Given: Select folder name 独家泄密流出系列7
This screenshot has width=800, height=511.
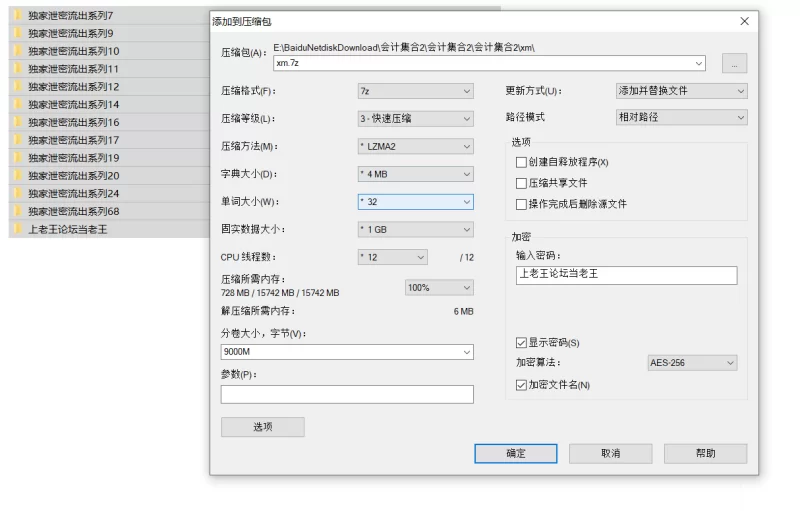Looking at the screenshot, I should (70, 15).
